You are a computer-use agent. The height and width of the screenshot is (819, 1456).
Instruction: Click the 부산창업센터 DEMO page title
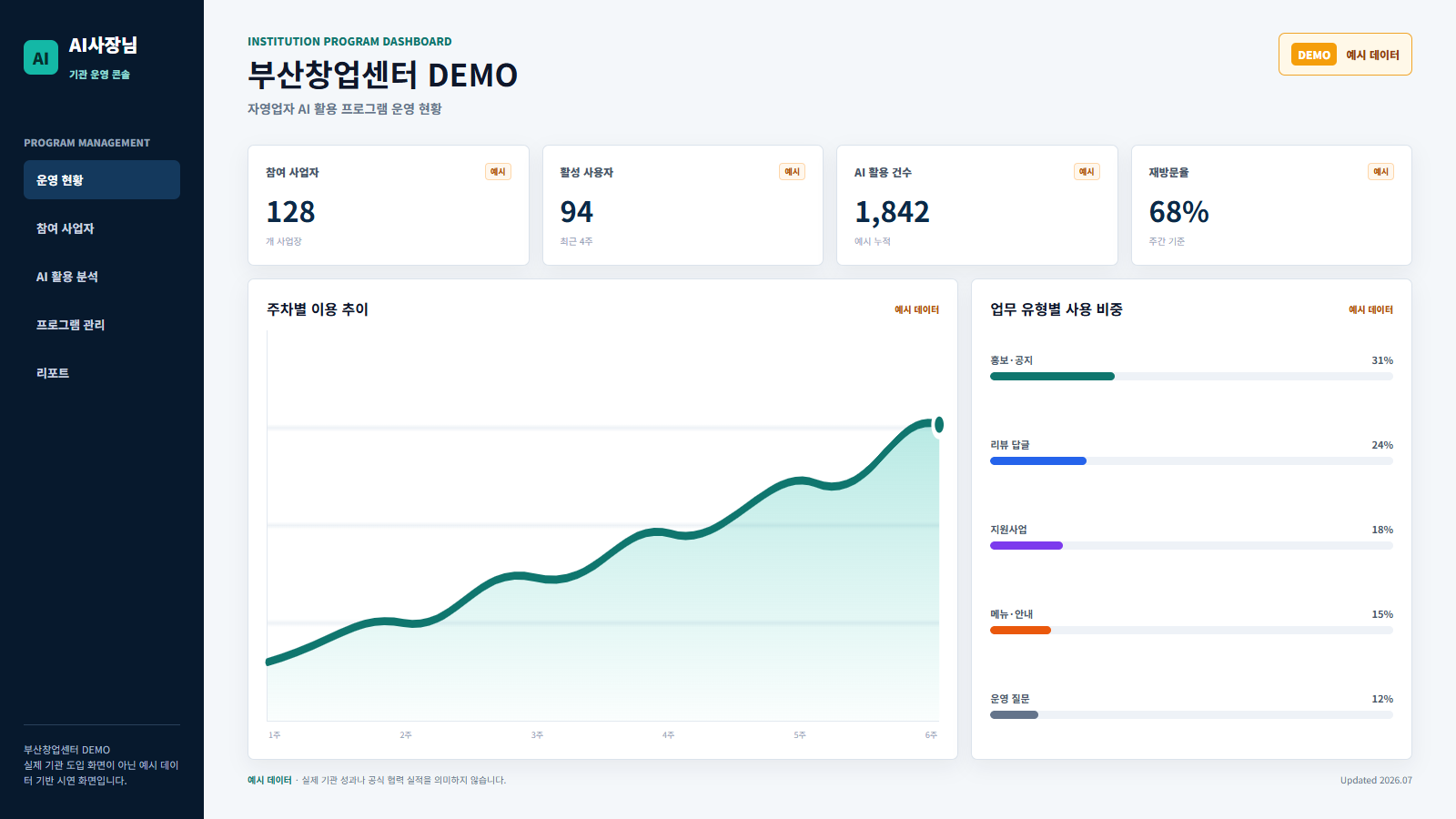click(382, 75)
